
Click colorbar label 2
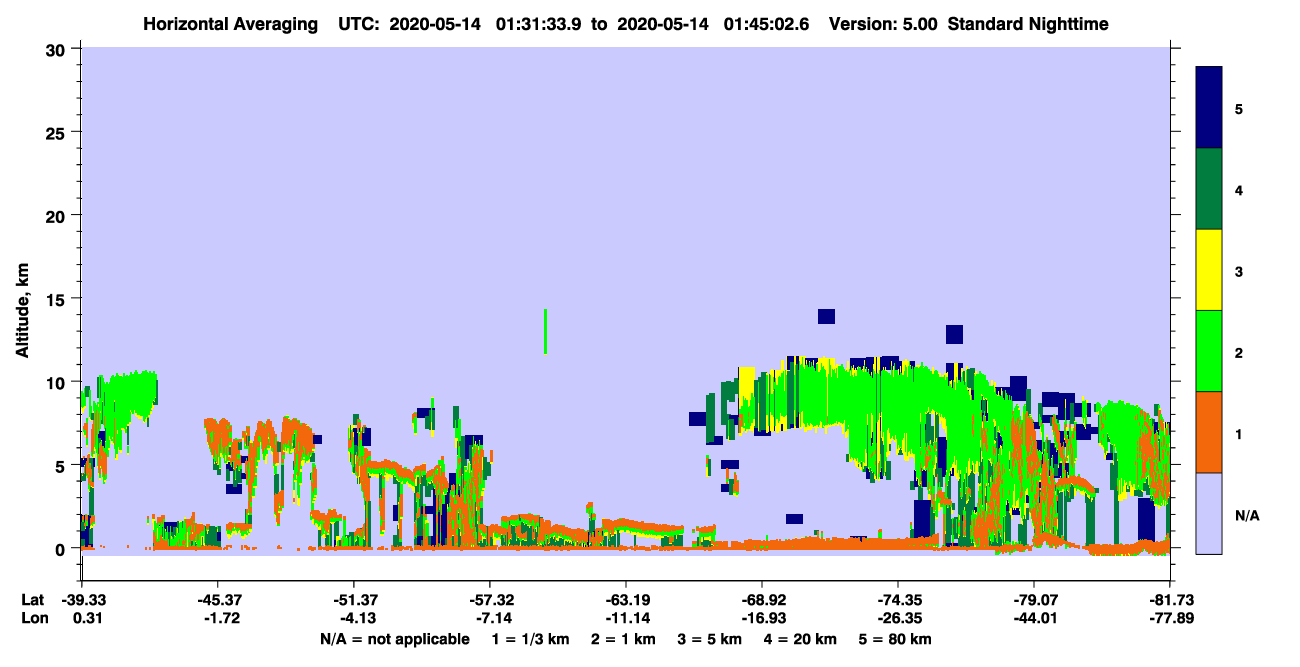click(x=1239, y=351)
